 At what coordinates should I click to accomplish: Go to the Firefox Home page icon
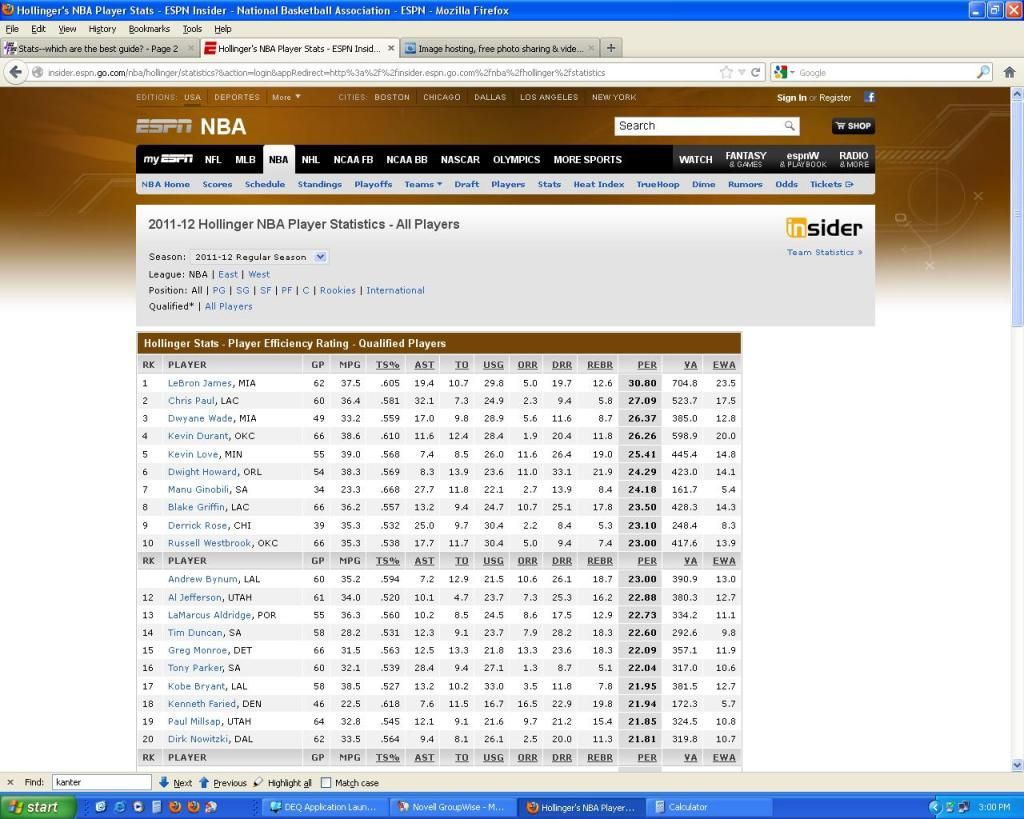point(1009,72)
